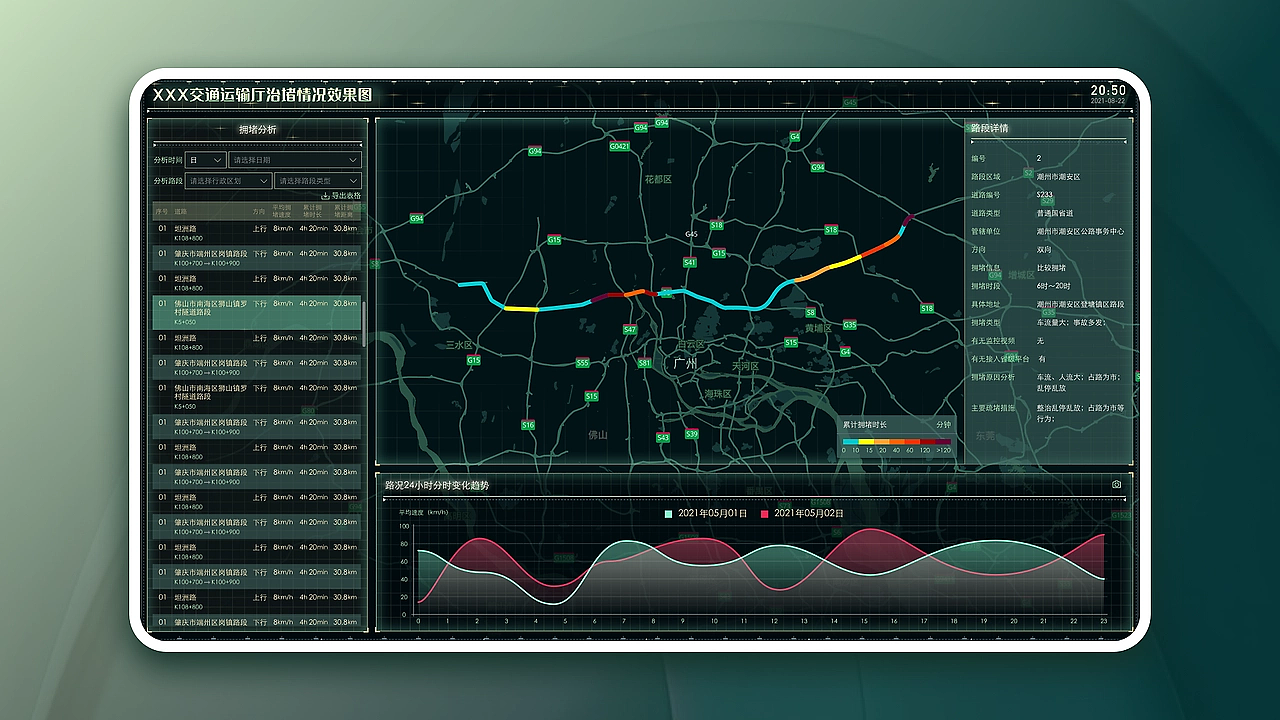Click the 平均速度 (km/h) axis label
This screenshot has height=720, width=1280.
[423, 512]
